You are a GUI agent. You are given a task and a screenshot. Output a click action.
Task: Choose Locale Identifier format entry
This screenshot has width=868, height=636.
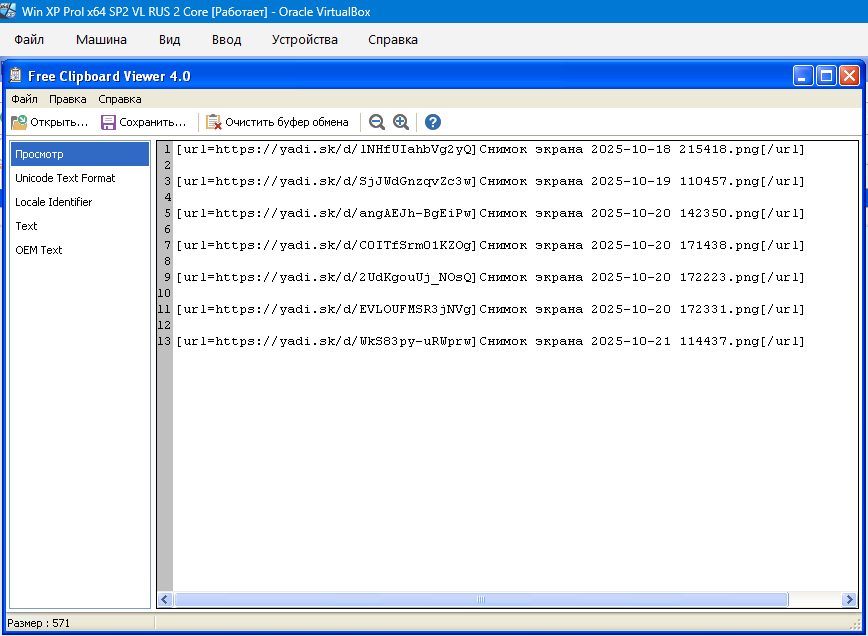[53, 202]
